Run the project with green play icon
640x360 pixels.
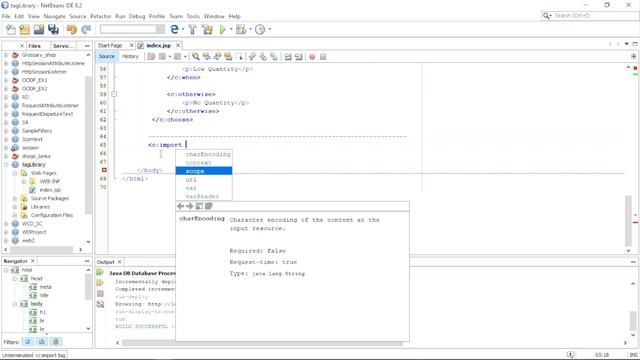pyautogui.click(x=222, y=29)
